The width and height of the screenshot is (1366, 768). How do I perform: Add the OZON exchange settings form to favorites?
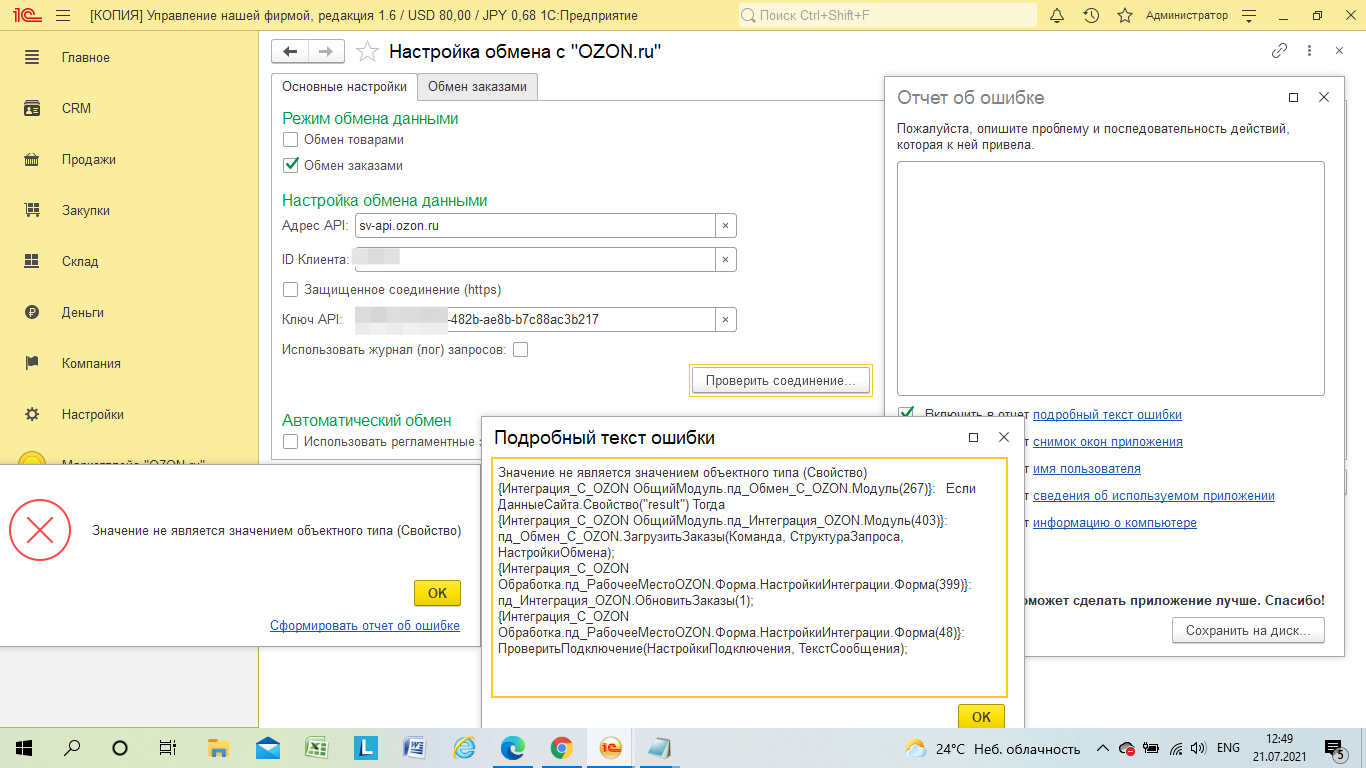tap(368, 52)
